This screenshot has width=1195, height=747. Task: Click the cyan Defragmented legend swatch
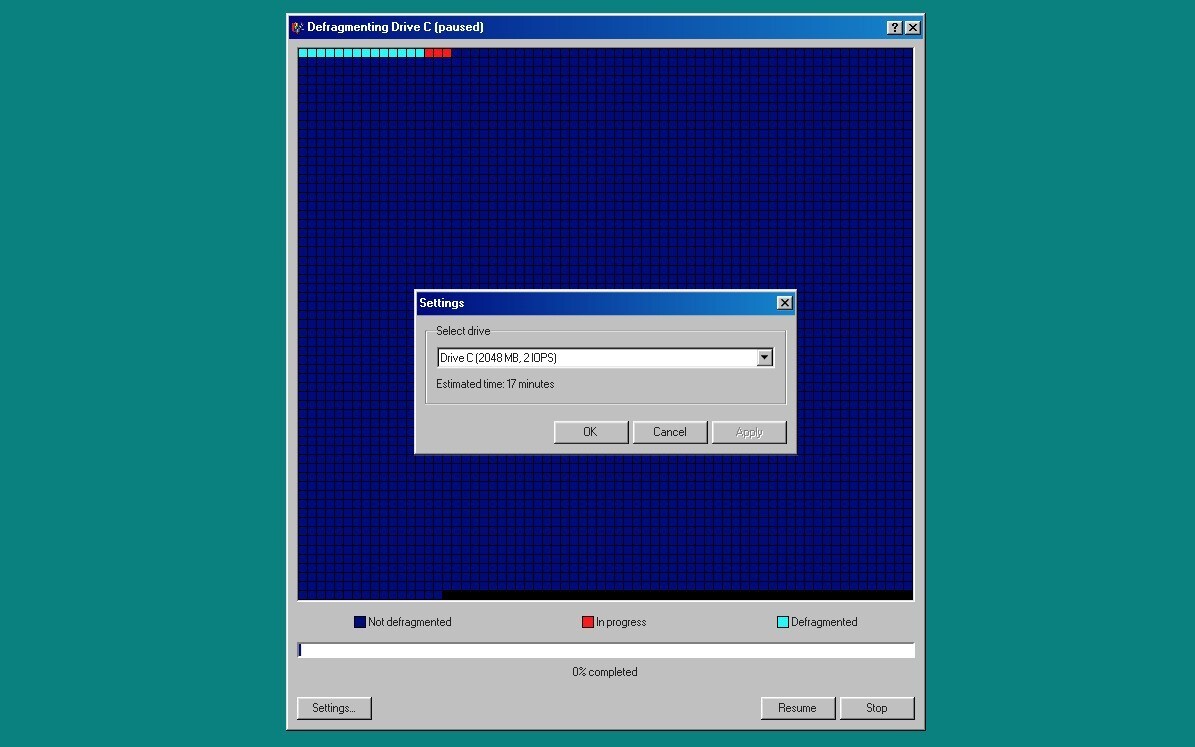[781, 621]
